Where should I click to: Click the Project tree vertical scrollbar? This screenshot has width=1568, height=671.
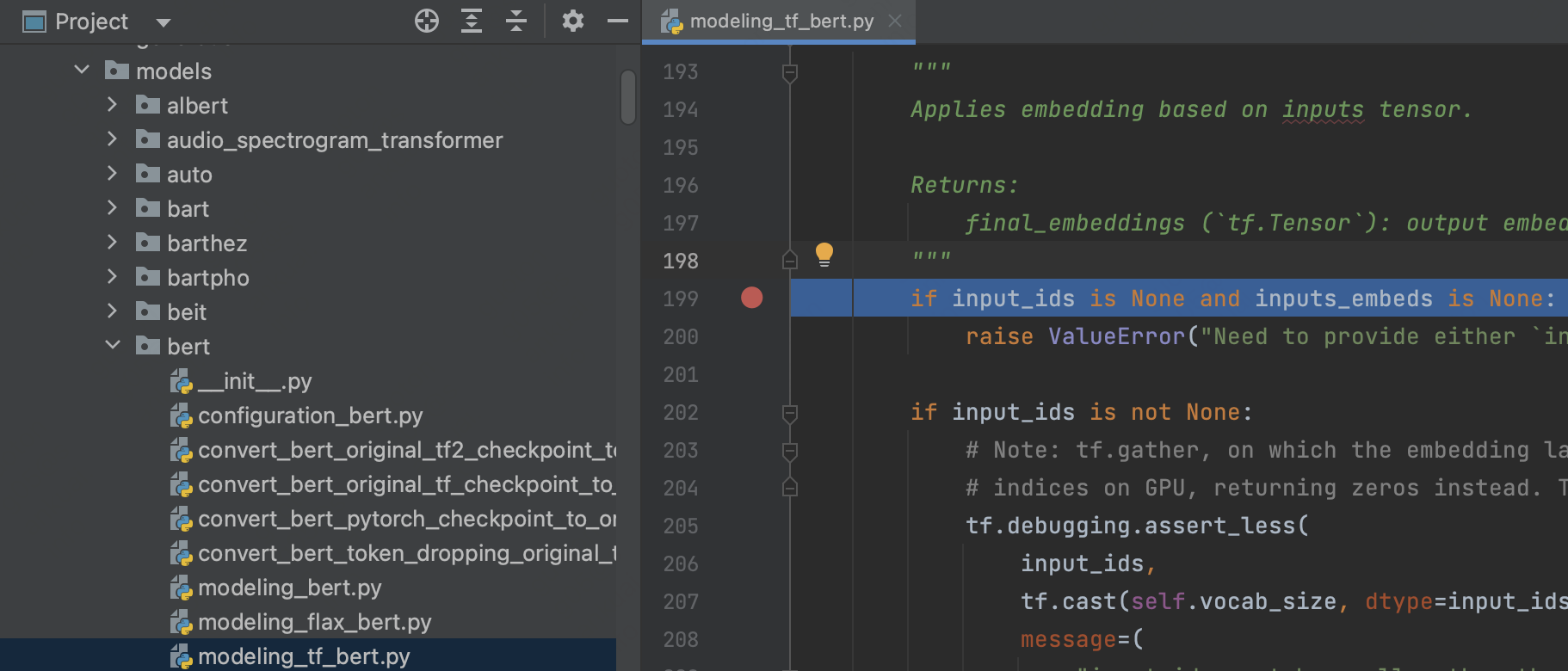pos(628,96)
